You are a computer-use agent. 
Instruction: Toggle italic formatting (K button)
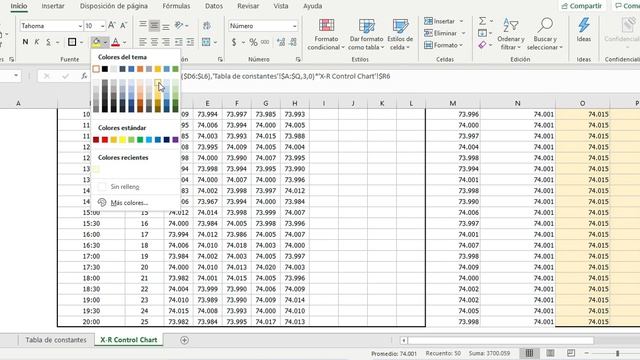pos(37,42)
